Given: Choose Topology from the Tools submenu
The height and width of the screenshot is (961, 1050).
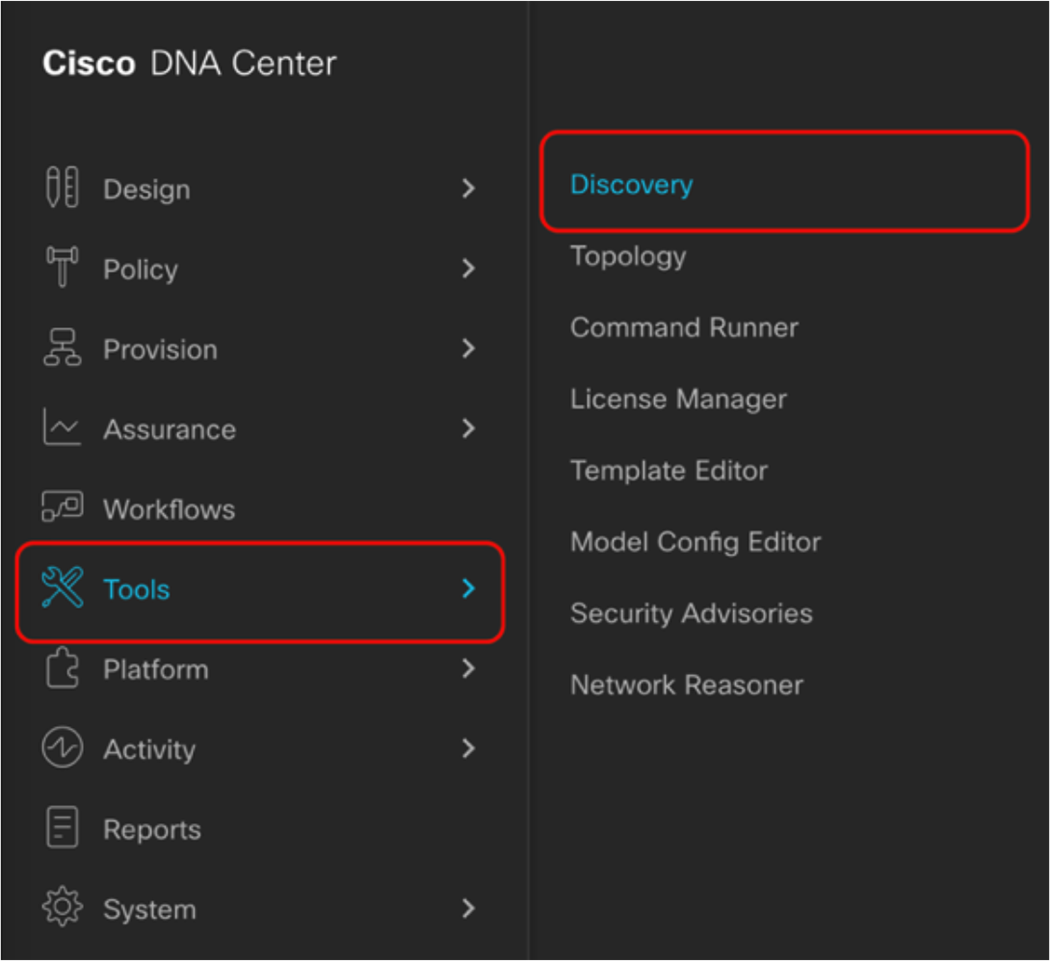Looking at the screenshot, I should tap(628, 256).
